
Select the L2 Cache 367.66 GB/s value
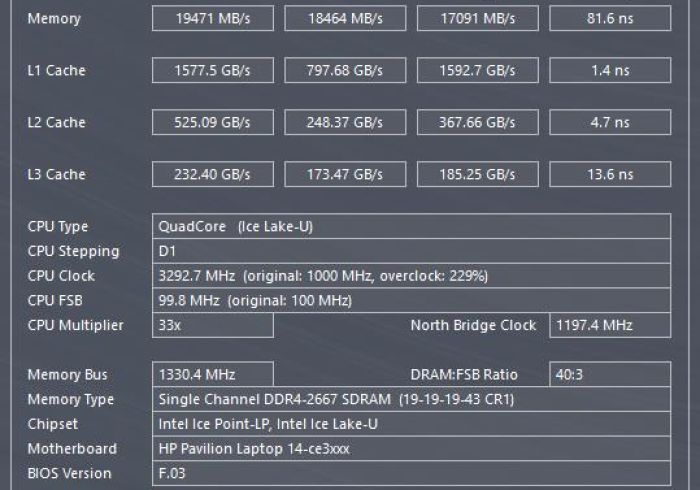point(476,122)
